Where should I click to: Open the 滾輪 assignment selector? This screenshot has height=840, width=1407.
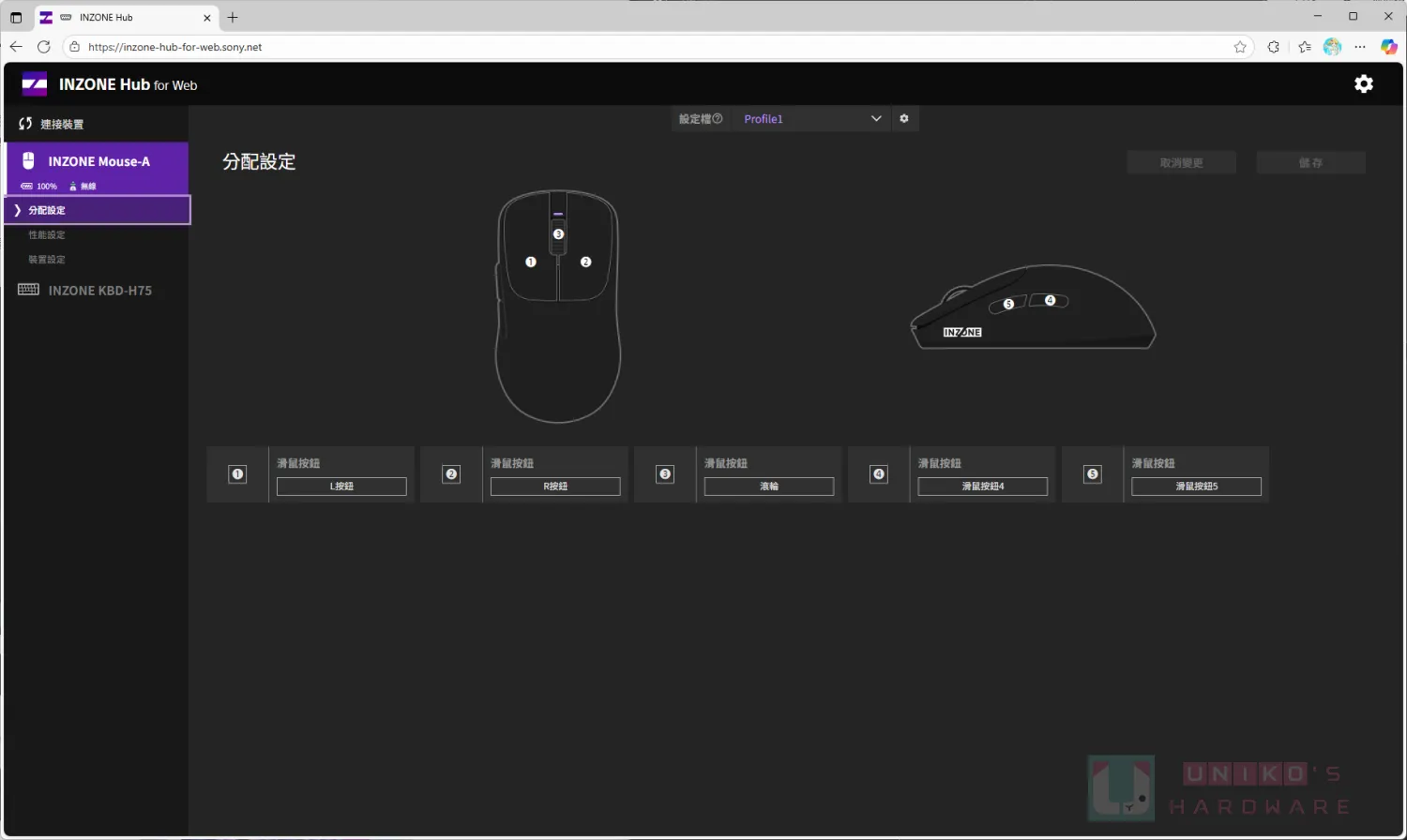[769, 487]
